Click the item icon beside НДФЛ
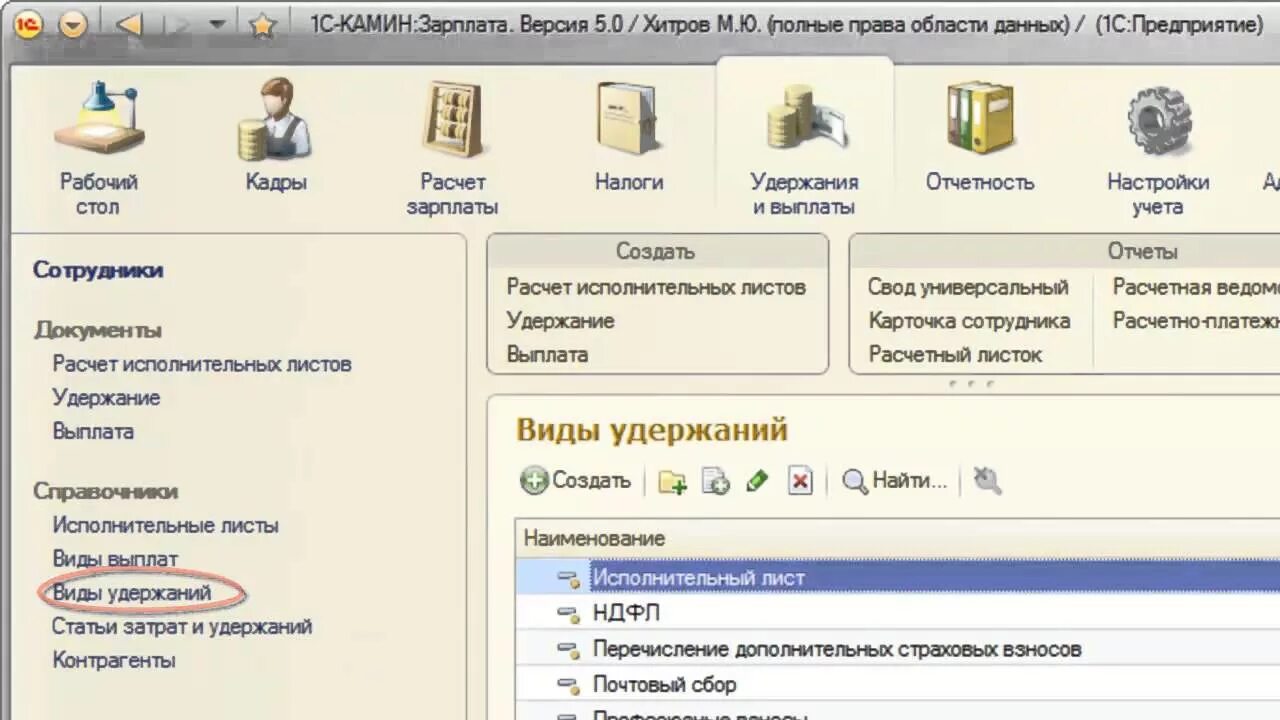1280x720 pixels. click(x=568, y=614)
